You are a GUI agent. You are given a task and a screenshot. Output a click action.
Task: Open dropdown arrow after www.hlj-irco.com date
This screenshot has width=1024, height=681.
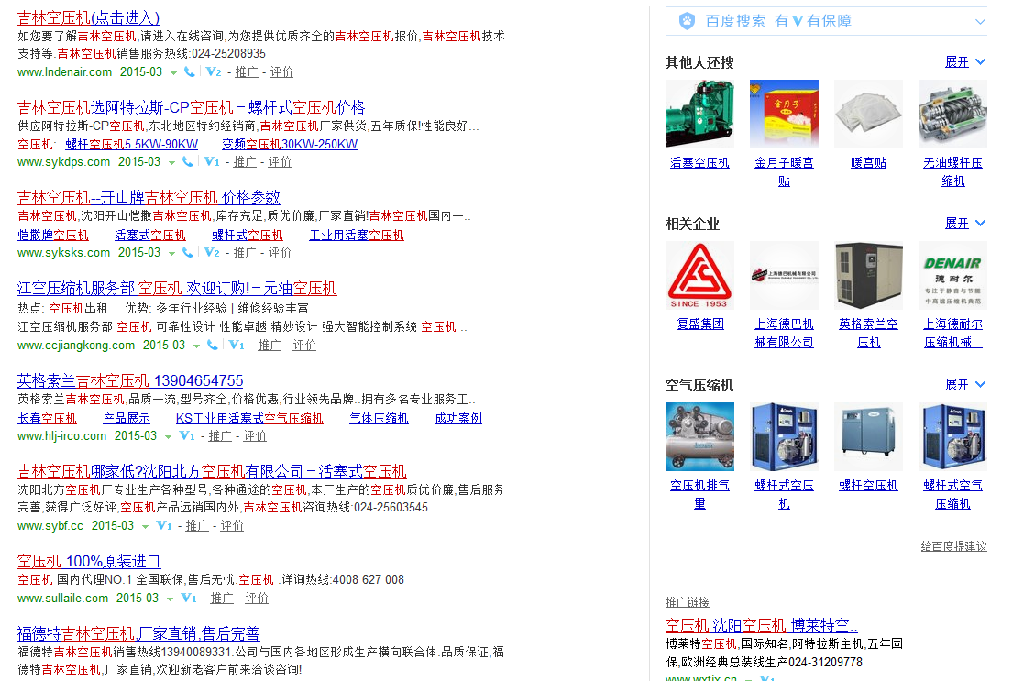pos(168,436)
